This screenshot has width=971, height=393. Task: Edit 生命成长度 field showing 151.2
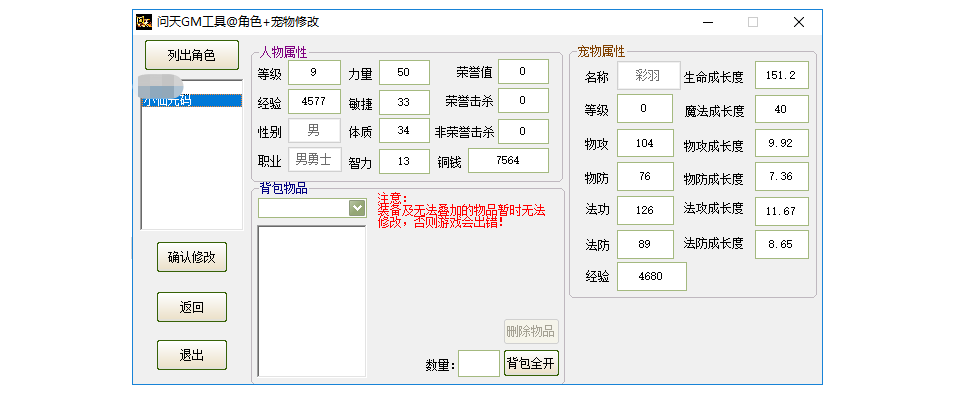pos(782,75)
